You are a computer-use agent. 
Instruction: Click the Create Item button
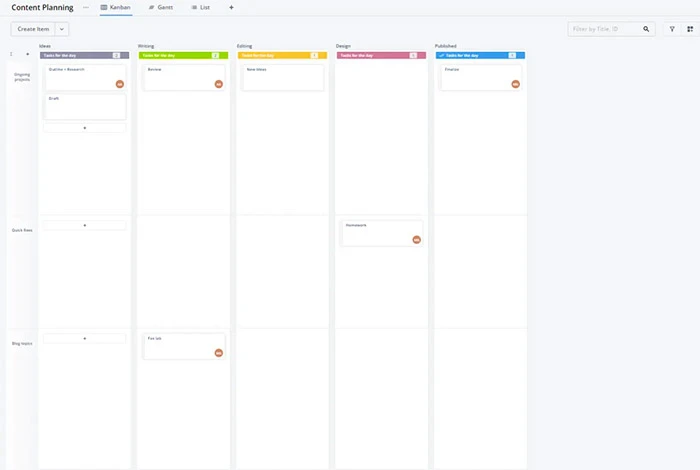(x=33, y=29)
